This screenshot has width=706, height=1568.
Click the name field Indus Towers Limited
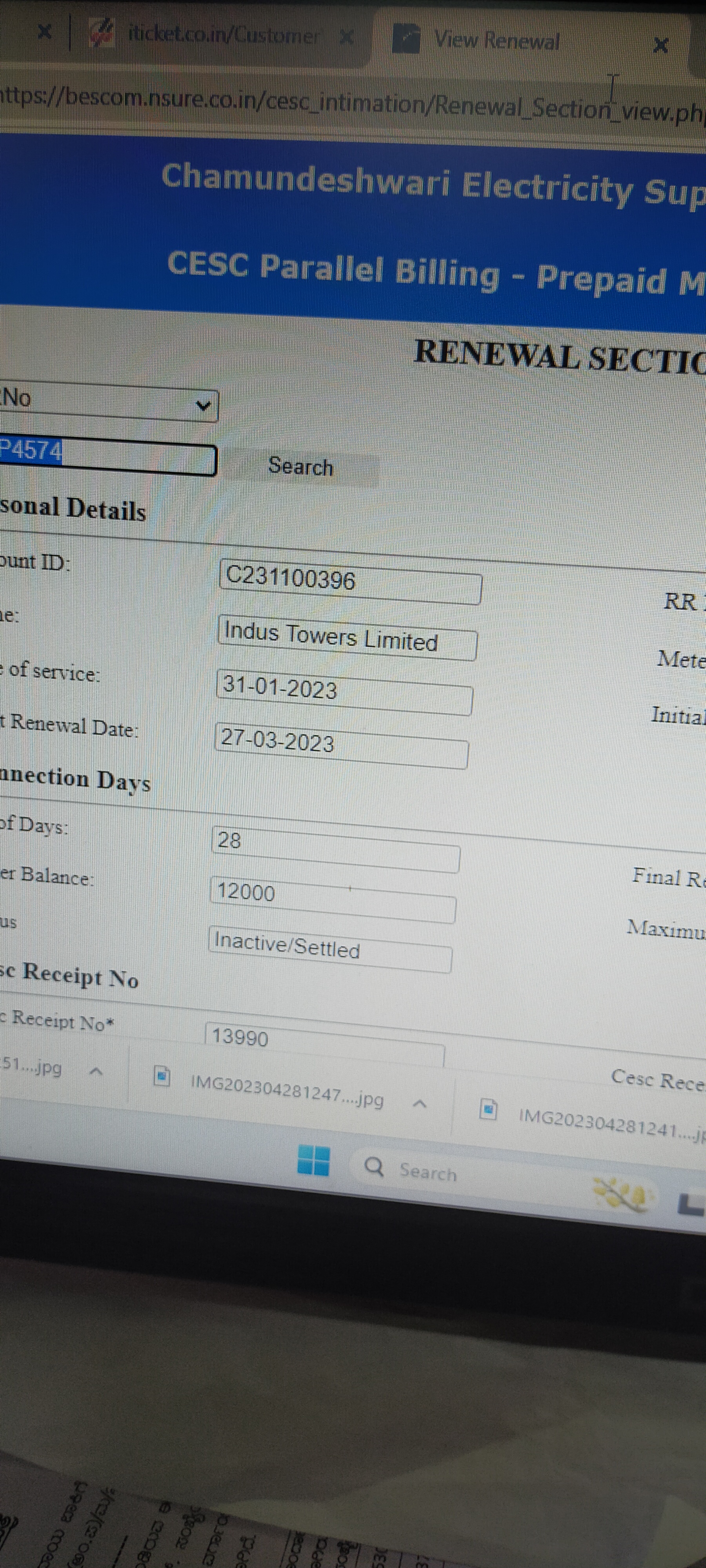point(347,638)
